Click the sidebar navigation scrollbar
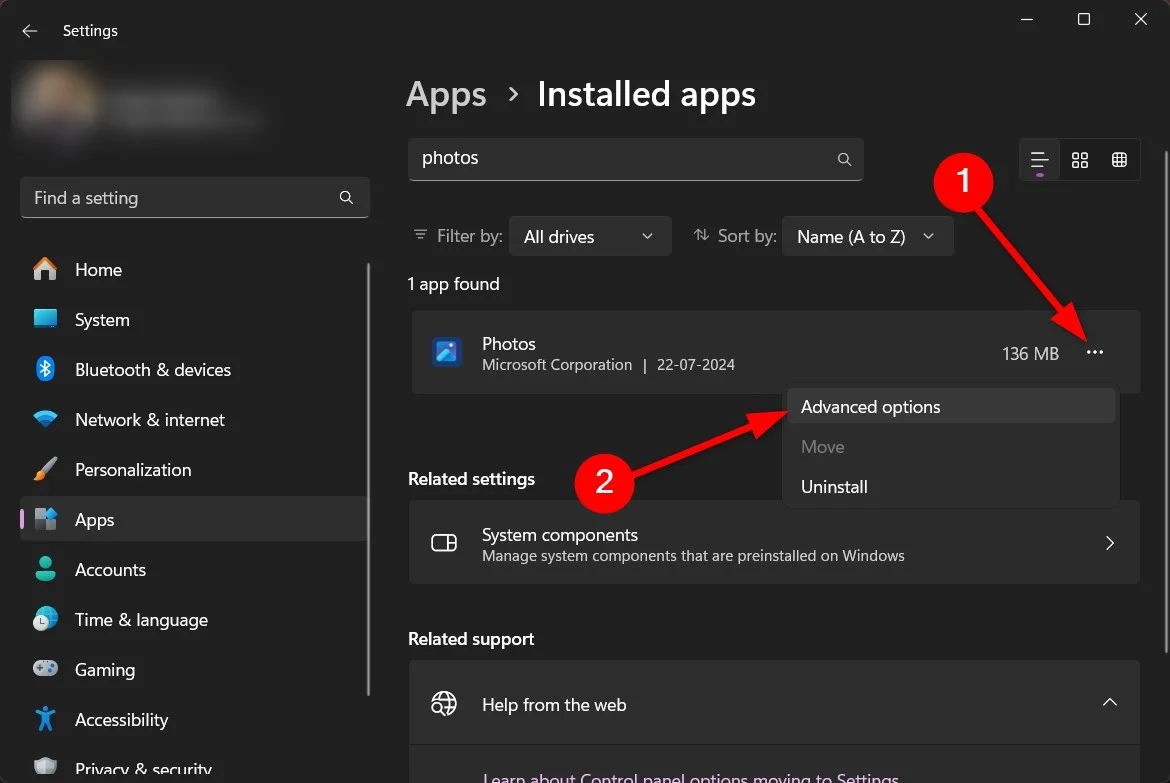Screen dimensions: 1170x783 [x=368, y=479]
